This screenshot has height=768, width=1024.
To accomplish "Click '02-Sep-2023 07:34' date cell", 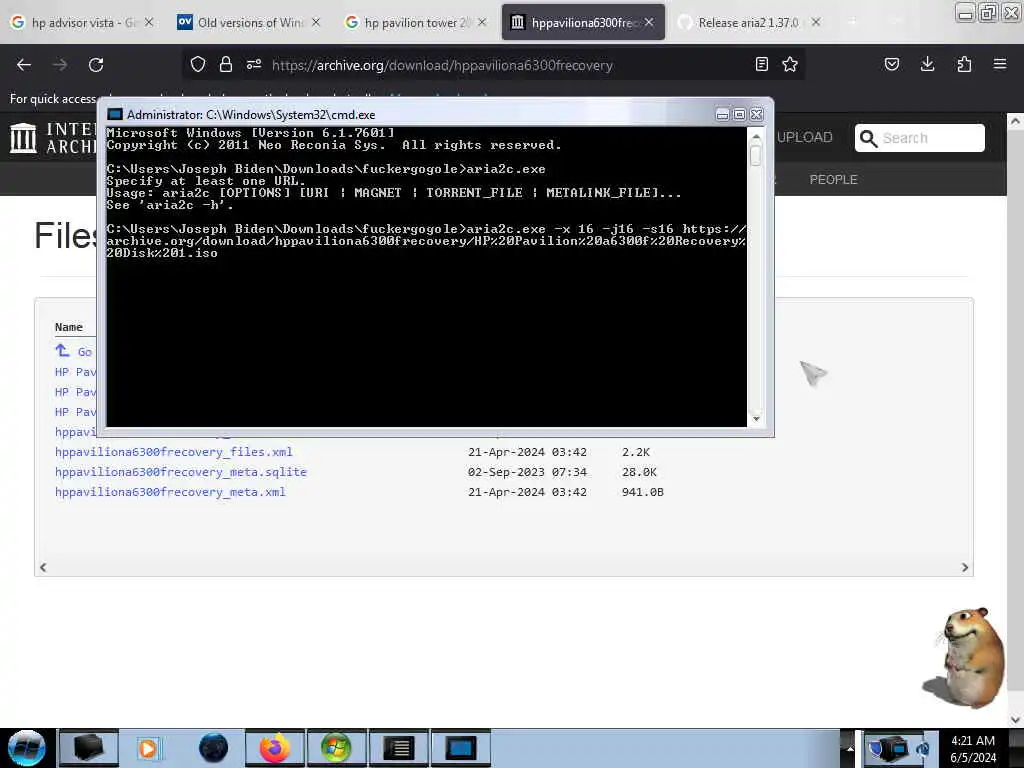I will click(x=527, y=472).
